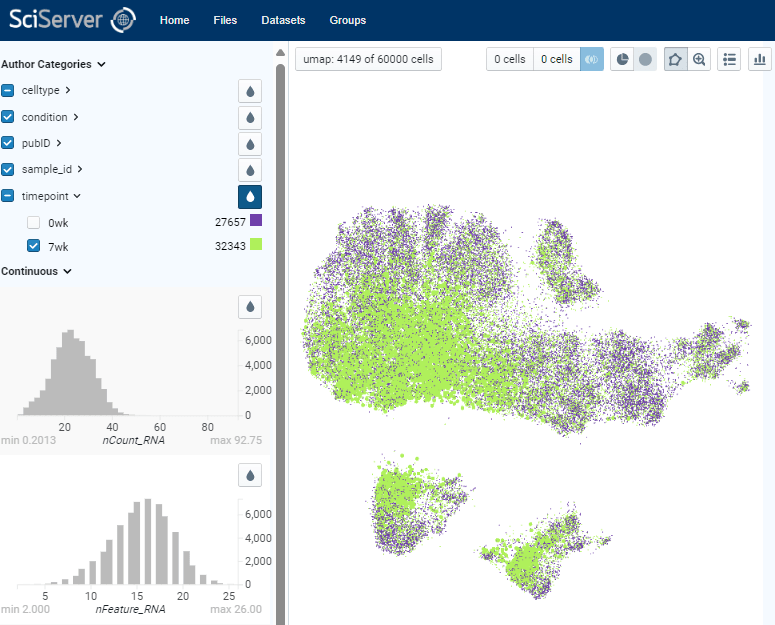Expand the celltype category chevron
Viewport: 775px width, 625px height.
pyautogui.click(x=68, y=90)
